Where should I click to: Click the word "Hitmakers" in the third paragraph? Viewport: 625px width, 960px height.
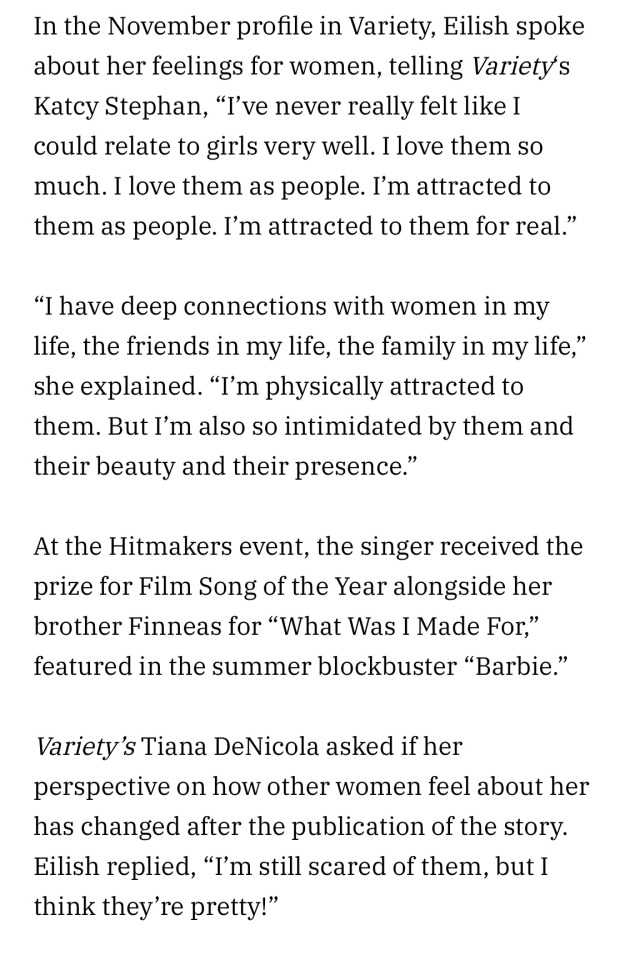click(x=165, y=546)
